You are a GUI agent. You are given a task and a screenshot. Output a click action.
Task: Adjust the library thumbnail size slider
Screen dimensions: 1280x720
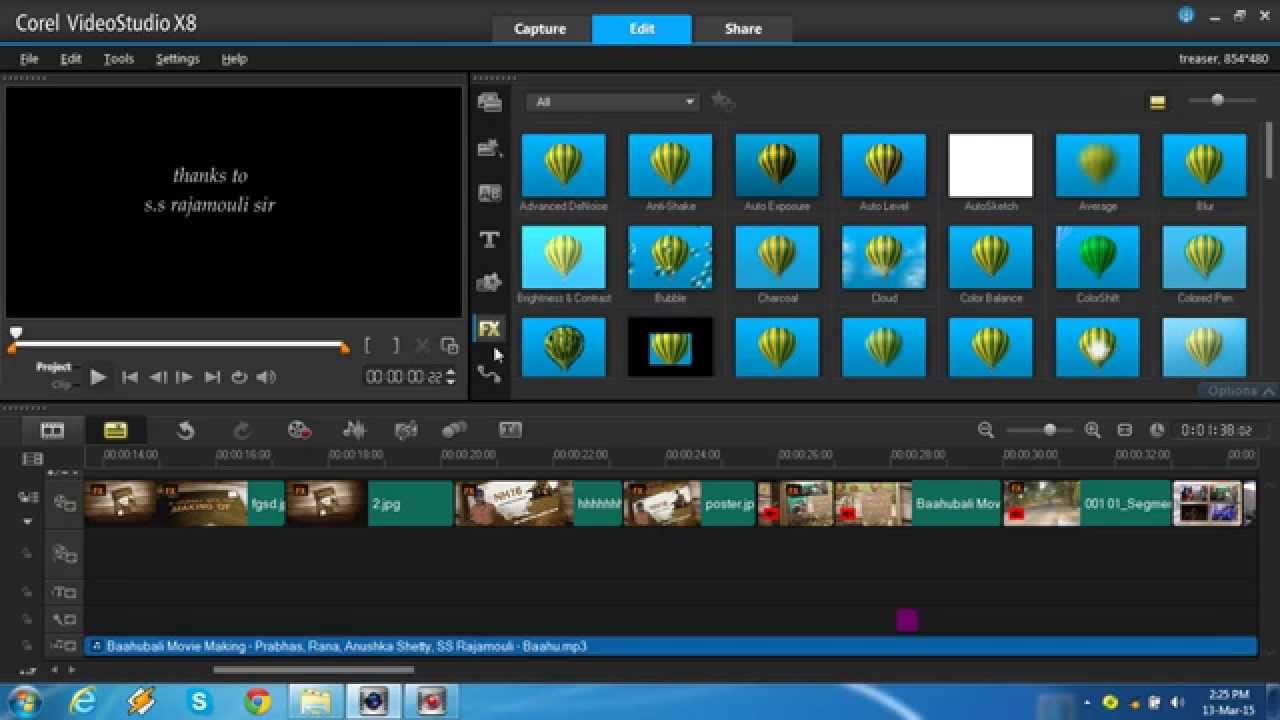pyautogui.click(x=1217, y=100)
